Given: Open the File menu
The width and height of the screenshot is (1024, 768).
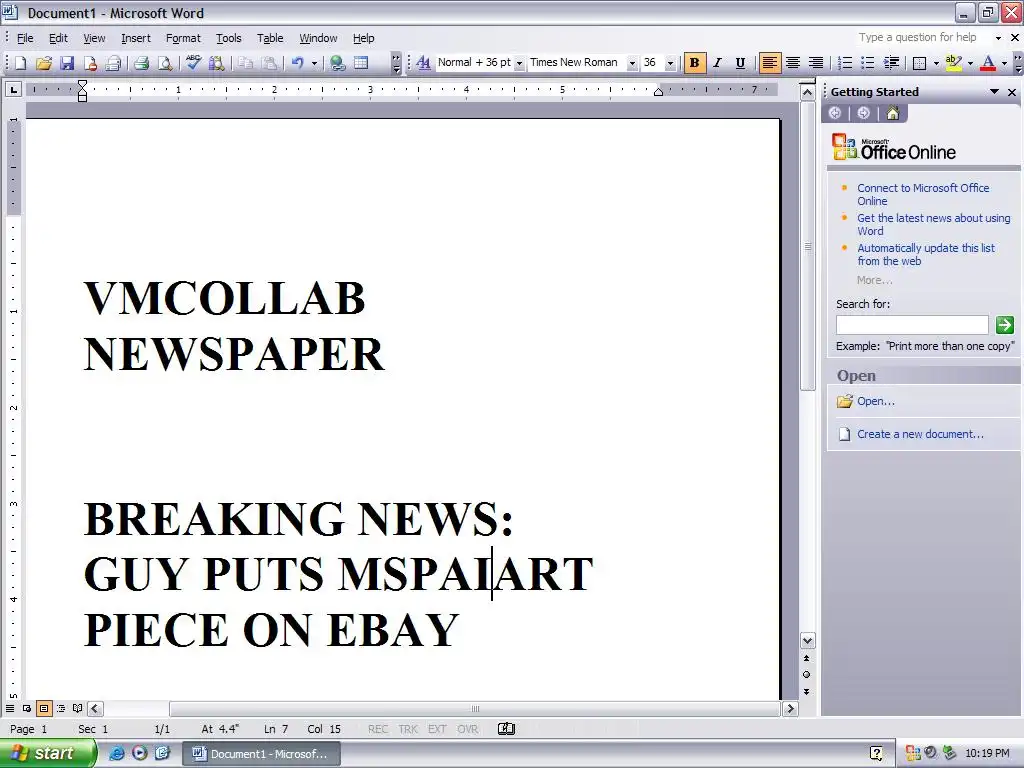Looking at the screenshot, I should click(25, 38).
